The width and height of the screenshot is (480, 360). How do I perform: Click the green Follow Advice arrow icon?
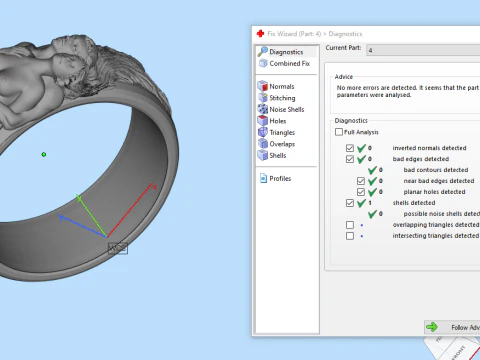point(432,327)
